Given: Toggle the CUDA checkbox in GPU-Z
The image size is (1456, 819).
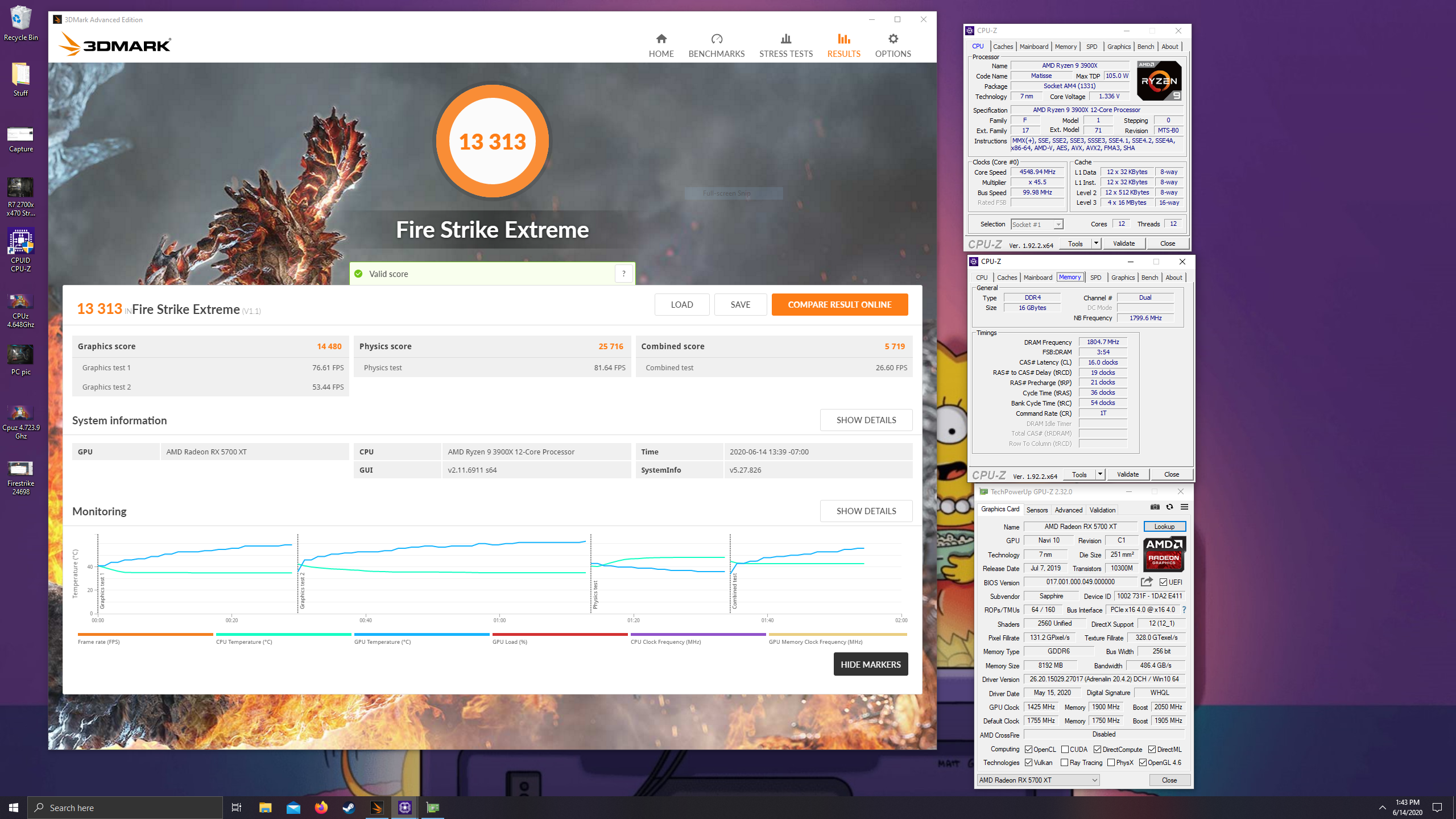Looking at the screenshot, I should [x=1065, y=750].
